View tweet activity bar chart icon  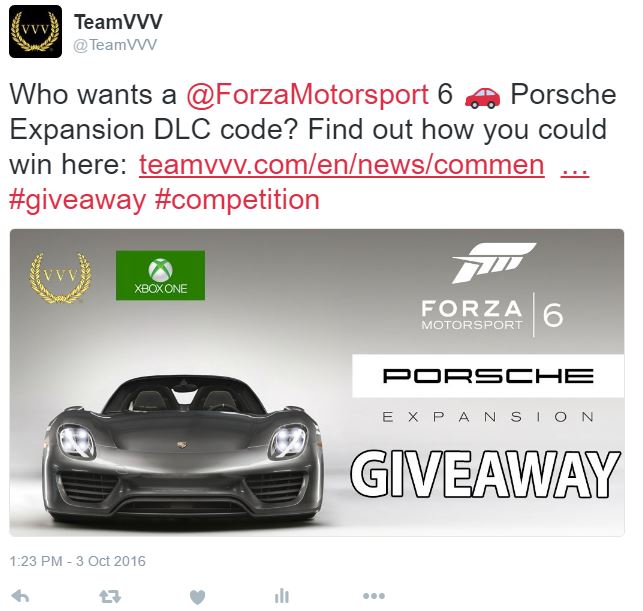[282, 596]
